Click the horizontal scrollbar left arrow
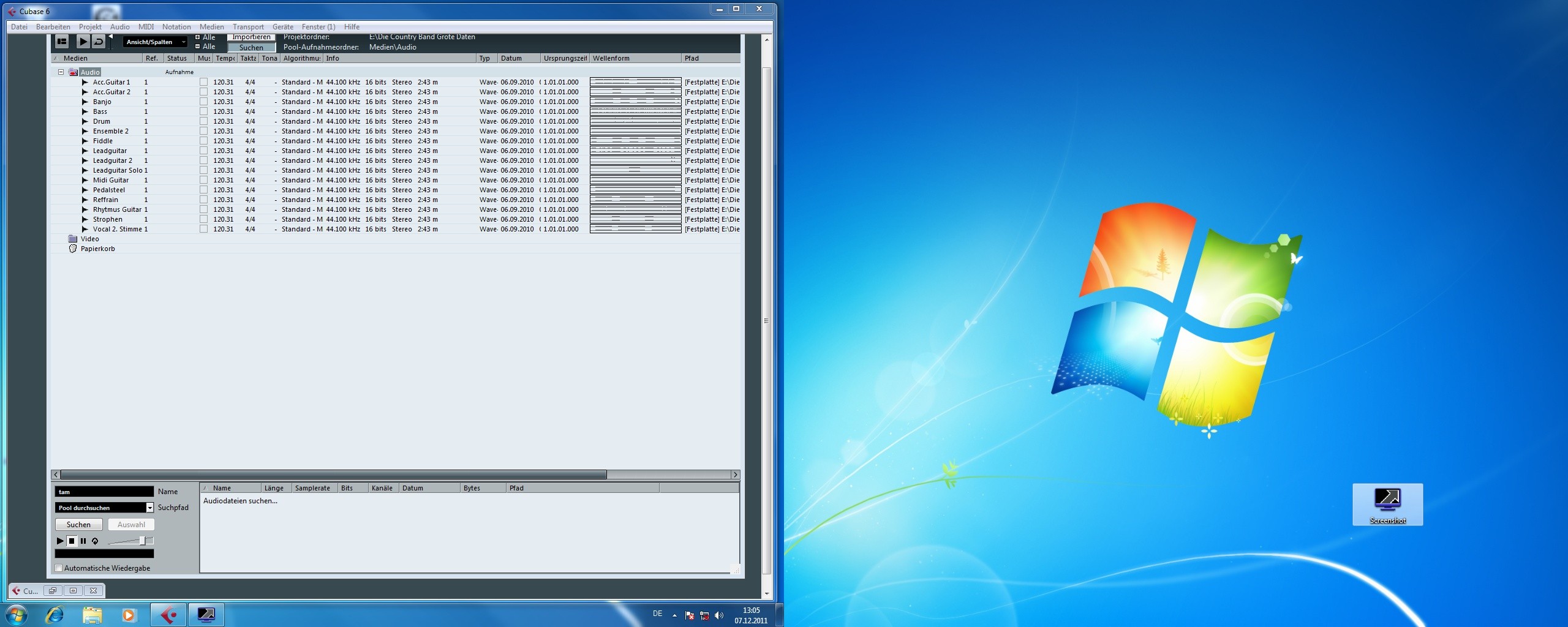1568x627 pixels. (56, 475)
